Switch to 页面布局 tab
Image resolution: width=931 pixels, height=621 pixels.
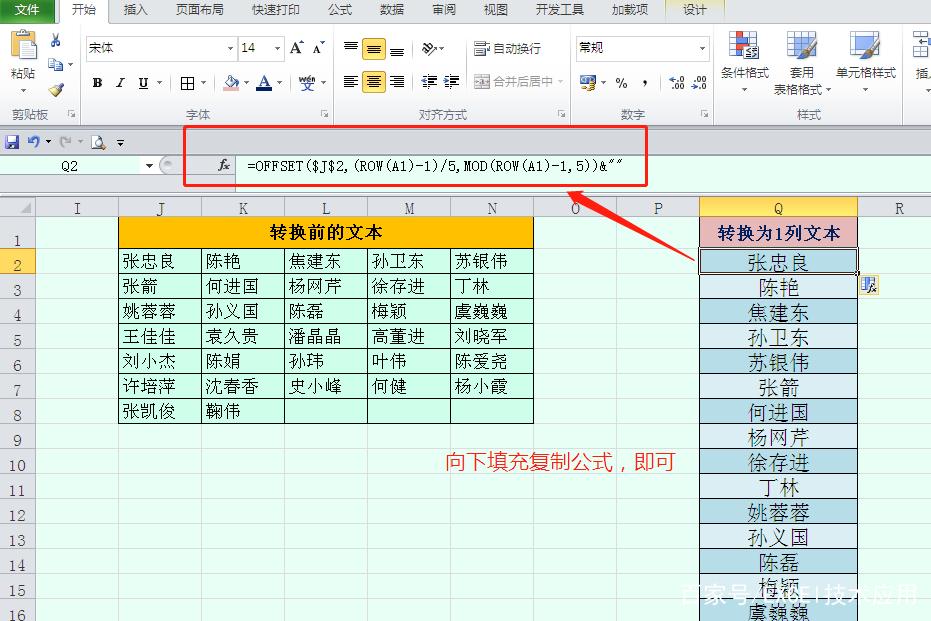coord(200,10)
